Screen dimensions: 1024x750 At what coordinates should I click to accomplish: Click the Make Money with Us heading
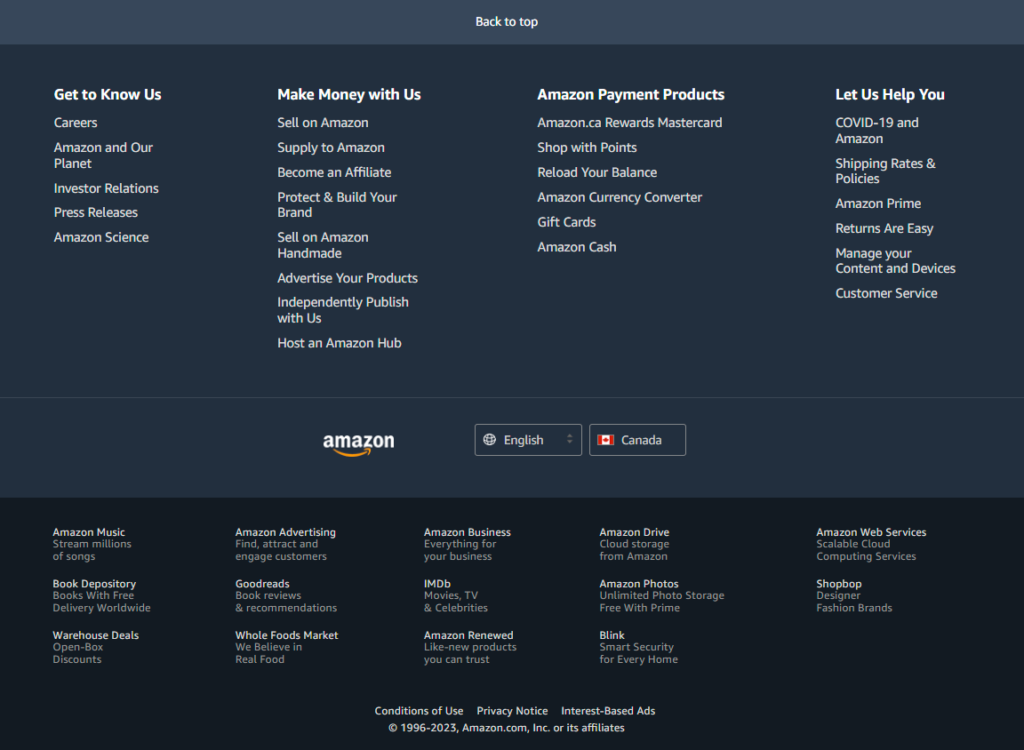[349, 95]
